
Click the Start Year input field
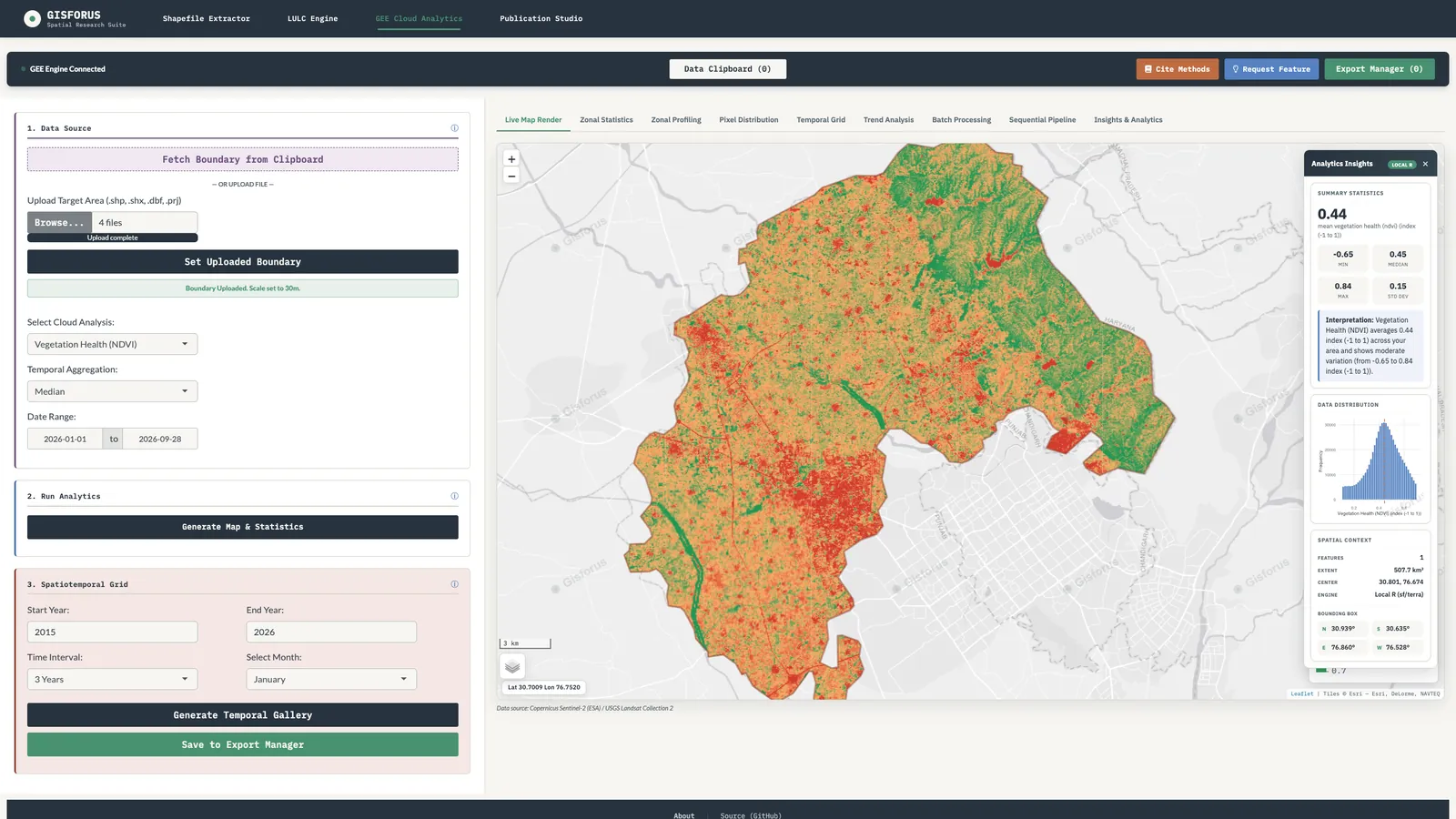click(x=112, y=632)
